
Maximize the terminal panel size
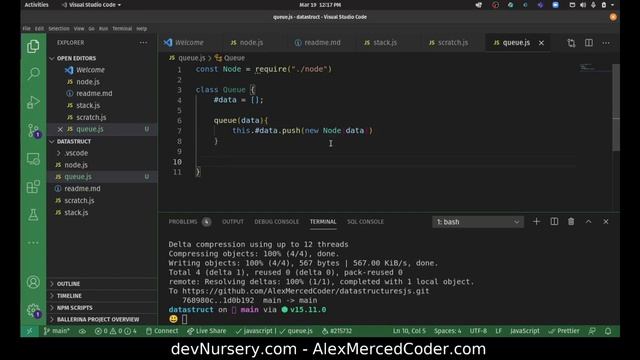click(588, 221)
